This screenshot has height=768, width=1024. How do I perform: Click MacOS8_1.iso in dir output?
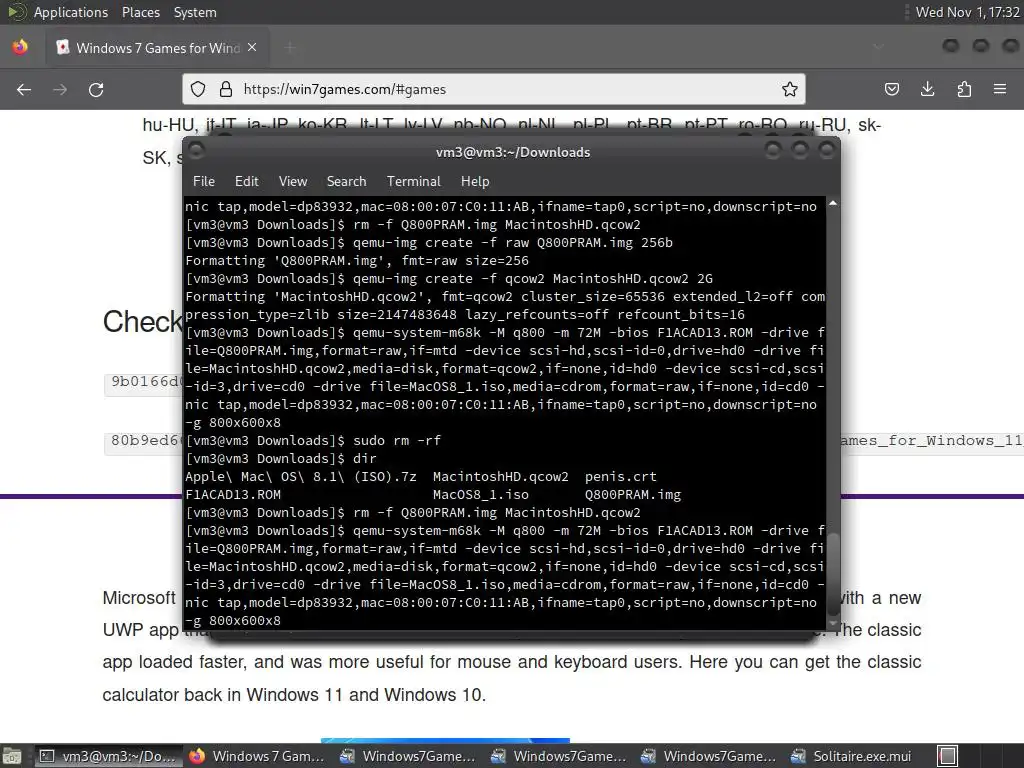[481, 494]
